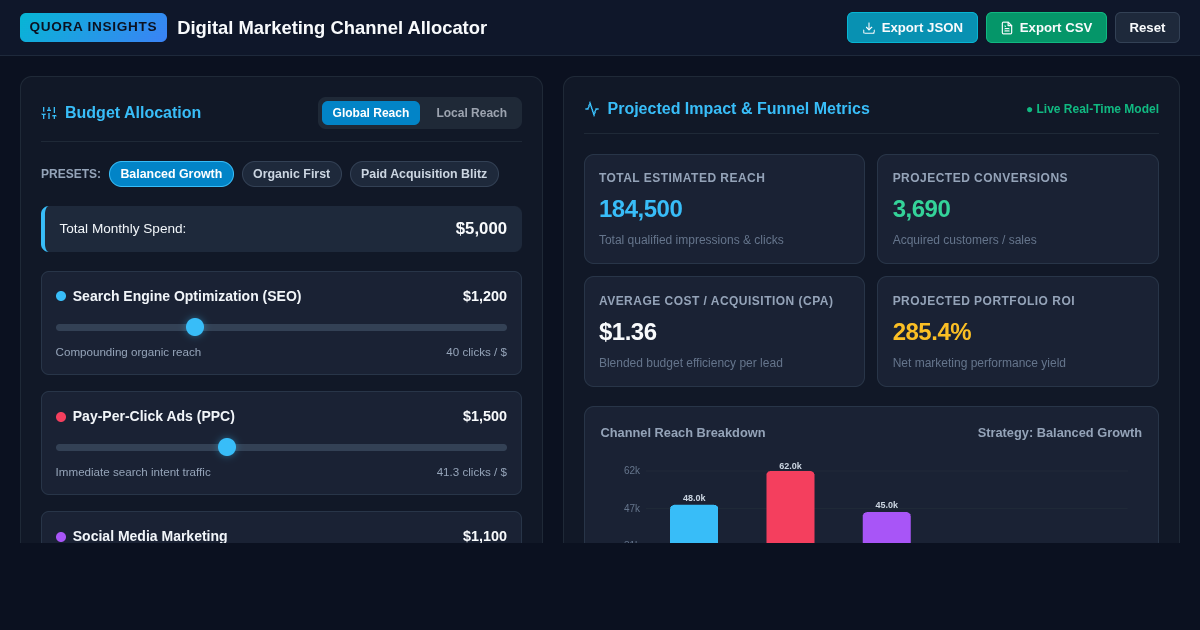Click the blue SEO channel dot
This screenshot has width=1200, height=630.
coord(61,296)
